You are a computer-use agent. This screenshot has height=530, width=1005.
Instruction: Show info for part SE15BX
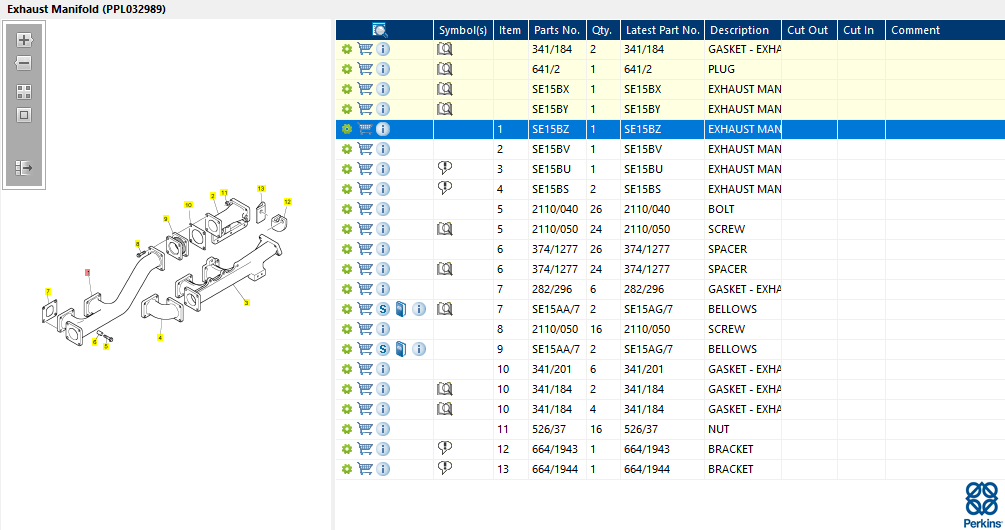[x=383, y=89]
